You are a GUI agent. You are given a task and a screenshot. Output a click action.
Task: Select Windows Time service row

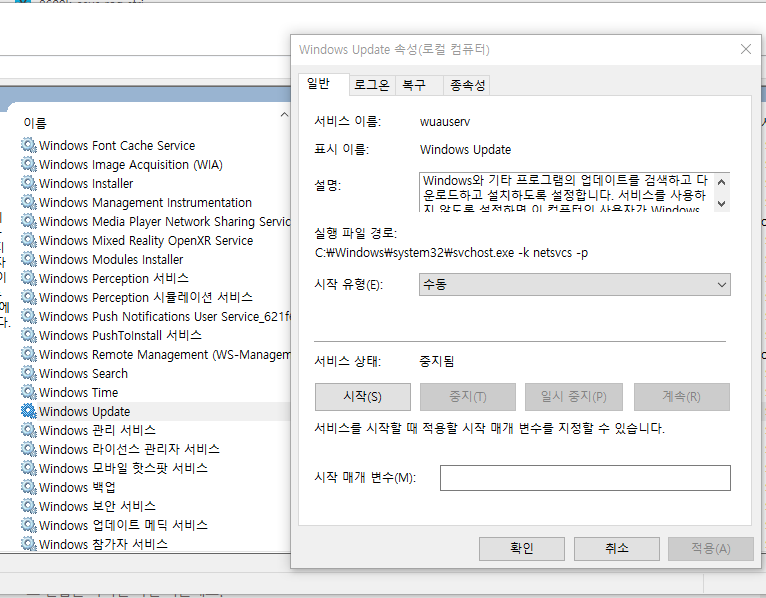tap(155, 392)
